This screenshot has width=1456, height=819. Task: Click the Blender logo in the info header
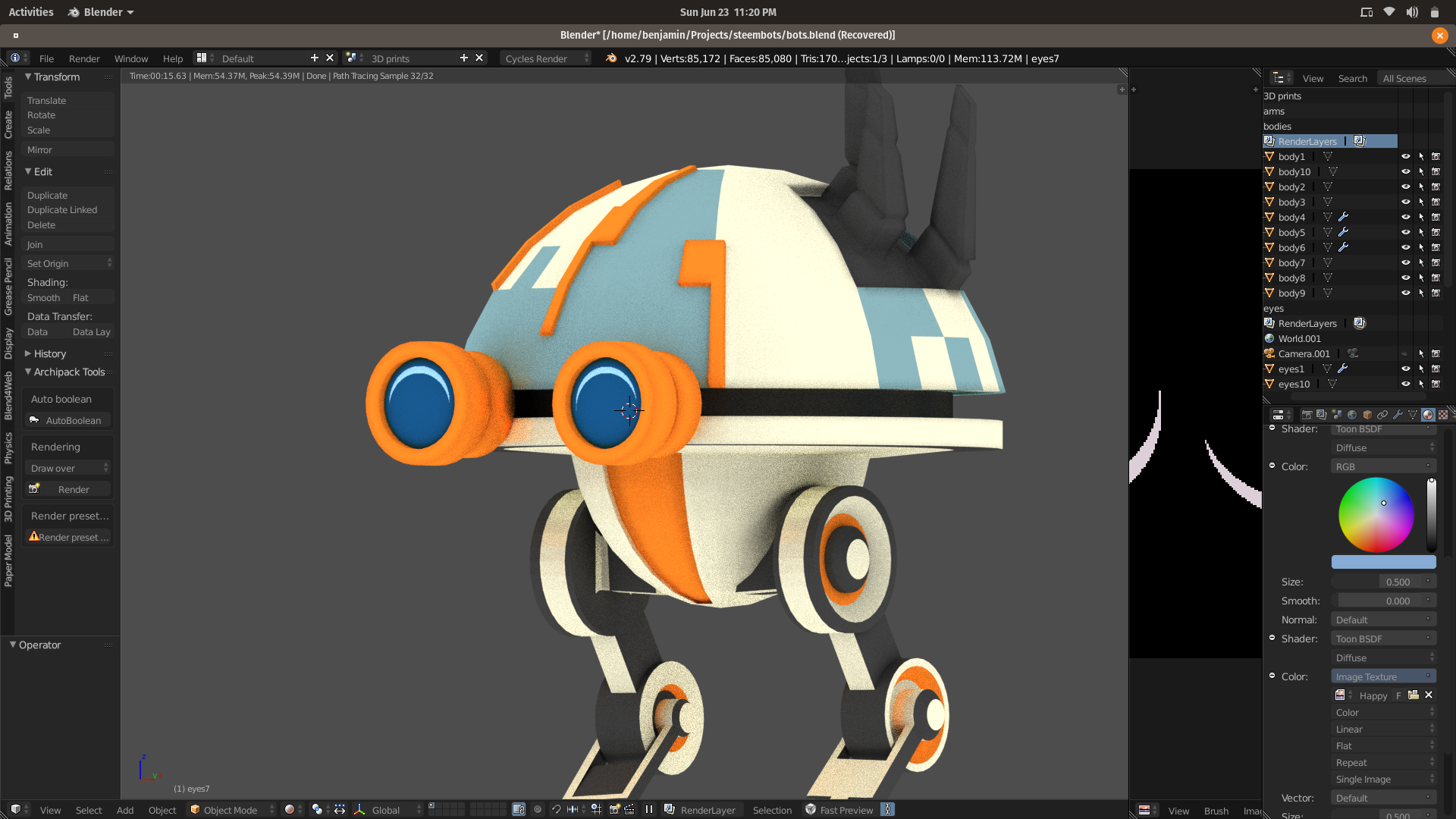point(611,58)
